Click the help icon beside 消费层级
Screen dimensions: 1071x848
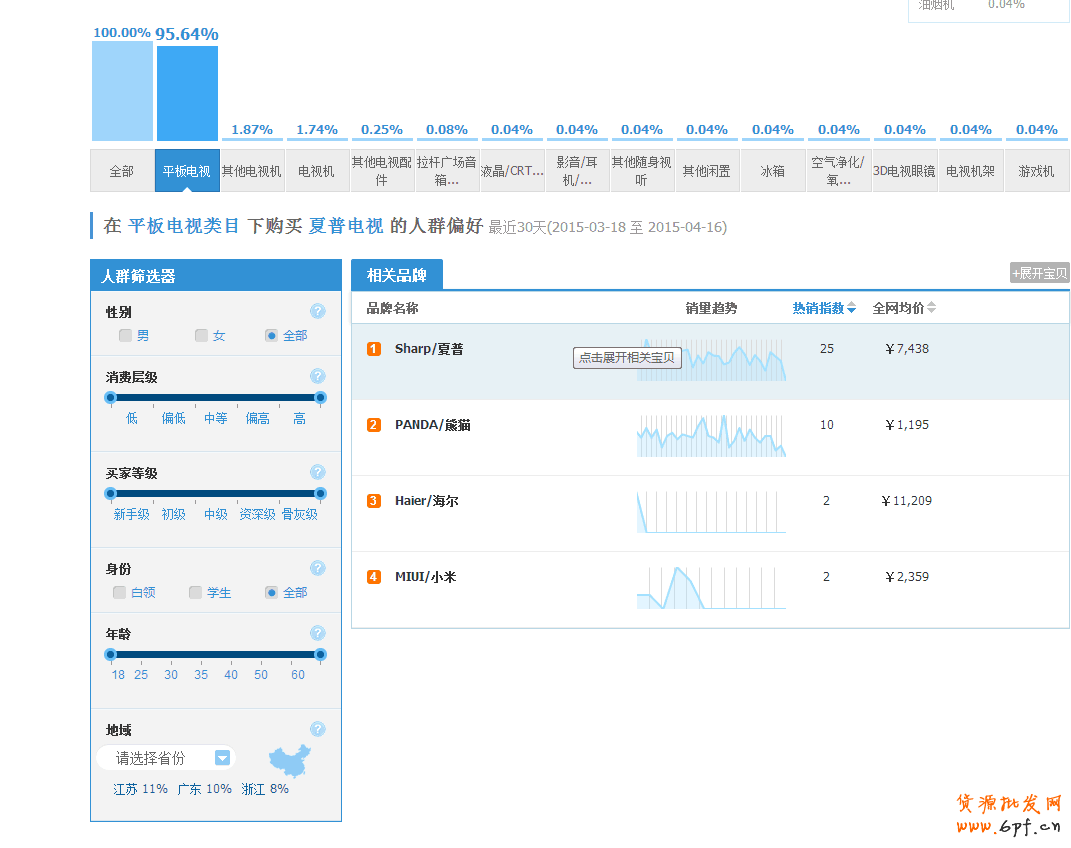click(x=317, y=376)
